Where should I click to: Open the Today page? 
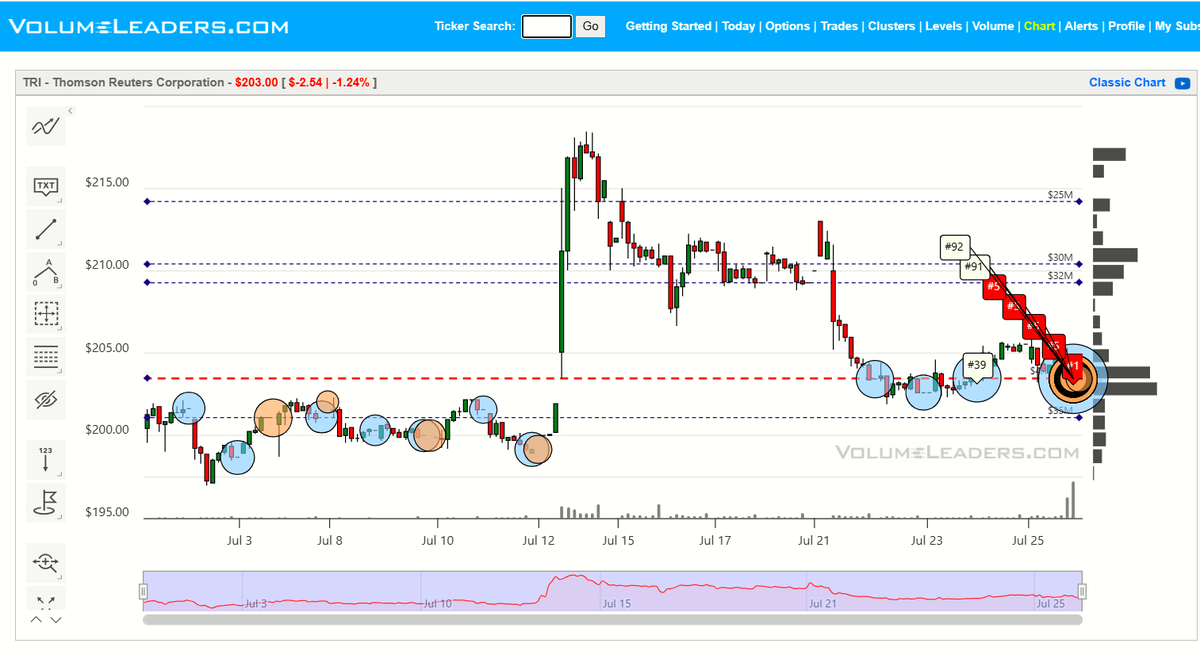(739, 26)
